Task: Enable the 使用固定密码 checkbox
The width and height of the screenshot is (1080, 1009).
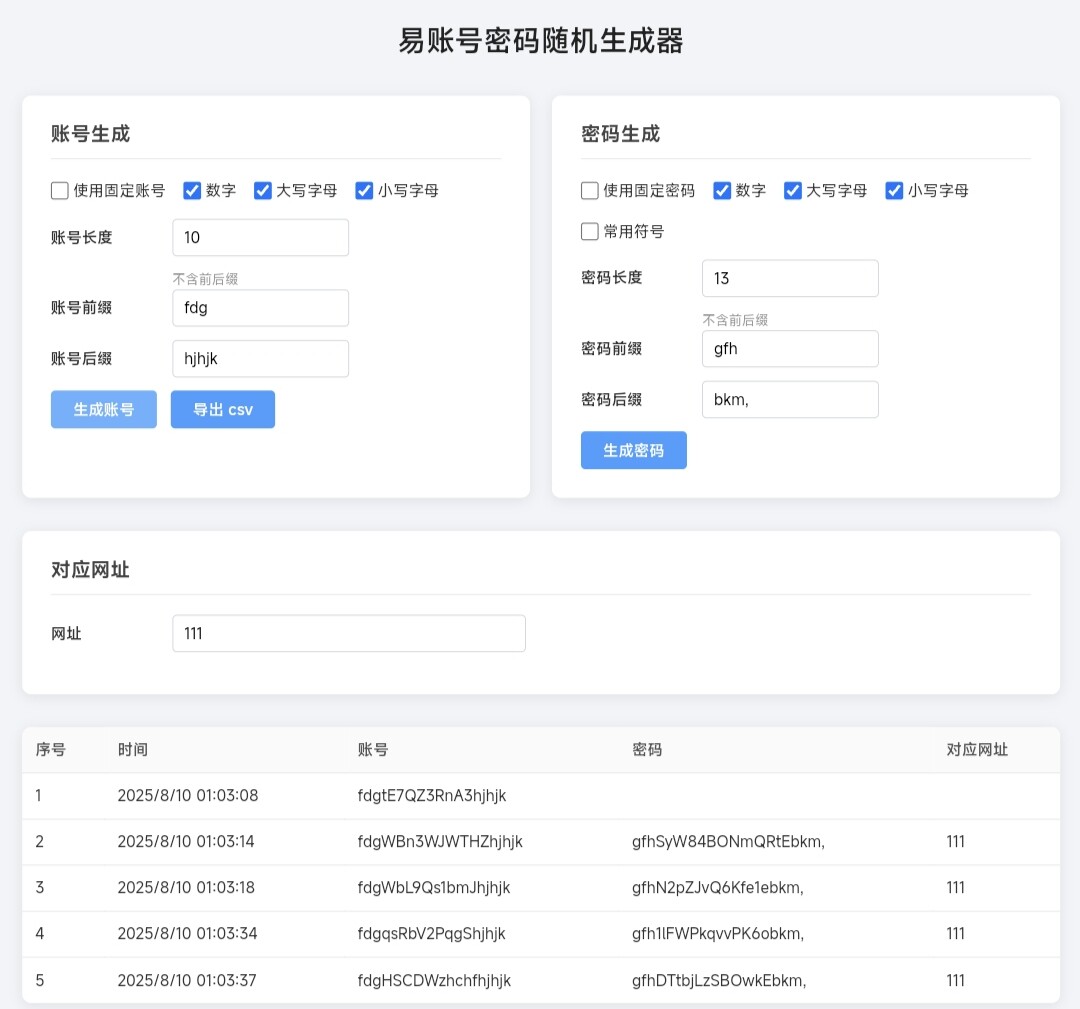Action: pos(590,190)
